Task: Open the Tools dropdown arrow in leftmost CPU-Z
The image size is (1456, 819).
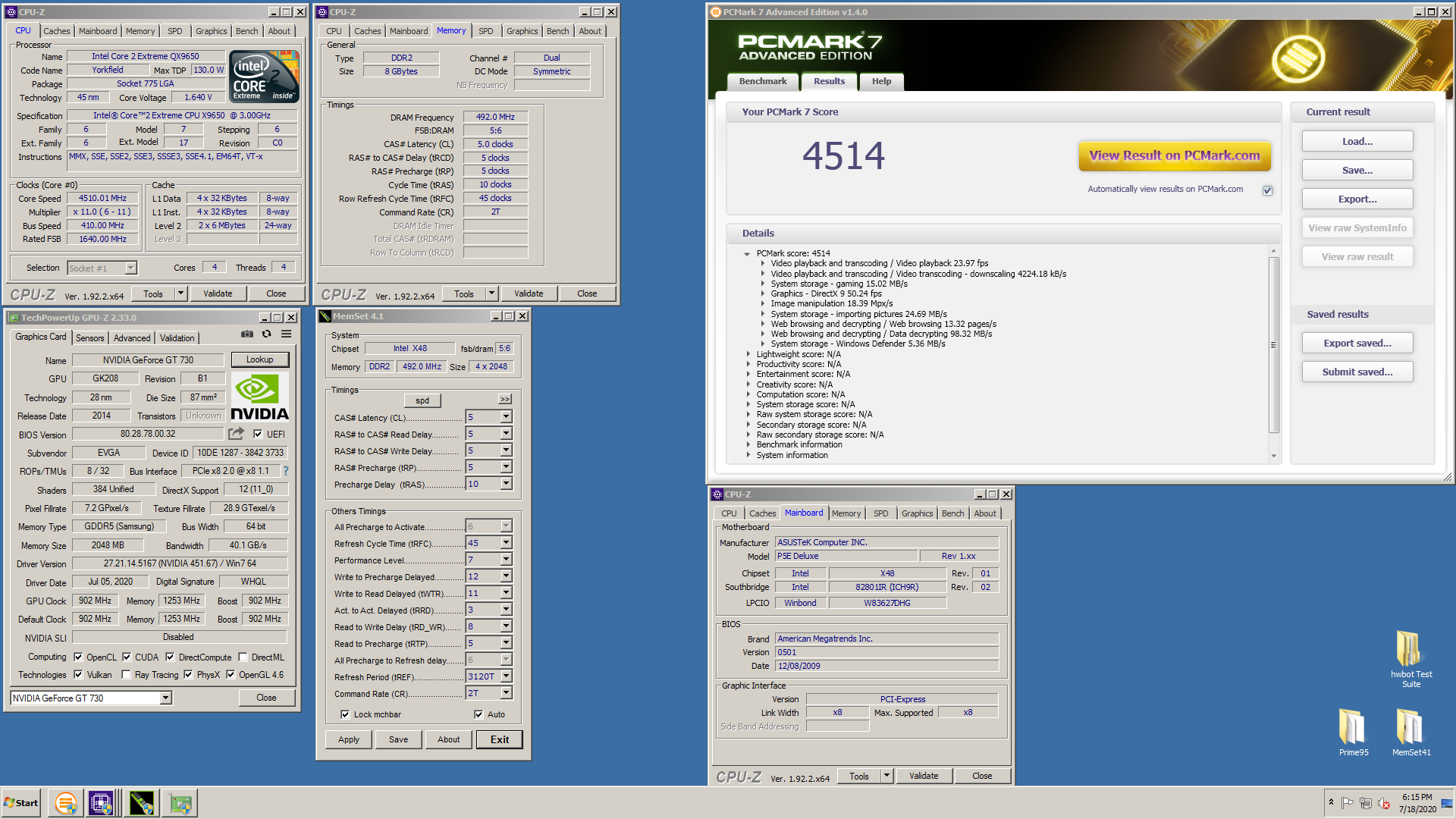Action: 180,293
